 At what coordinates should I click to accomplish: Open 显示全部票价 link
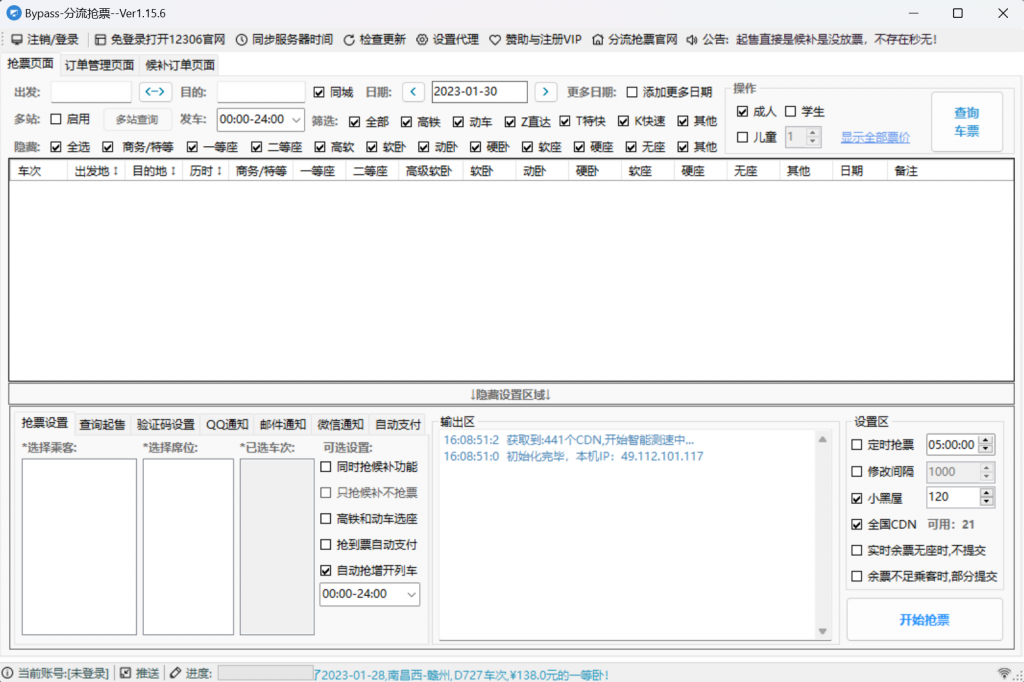tap(875, 138)
